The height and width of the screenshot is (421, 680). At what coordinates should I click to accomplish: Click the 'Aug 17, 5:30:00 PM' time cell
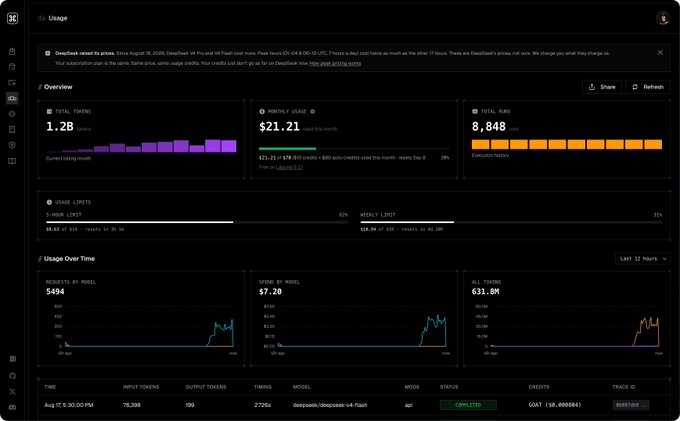[69, 405]
